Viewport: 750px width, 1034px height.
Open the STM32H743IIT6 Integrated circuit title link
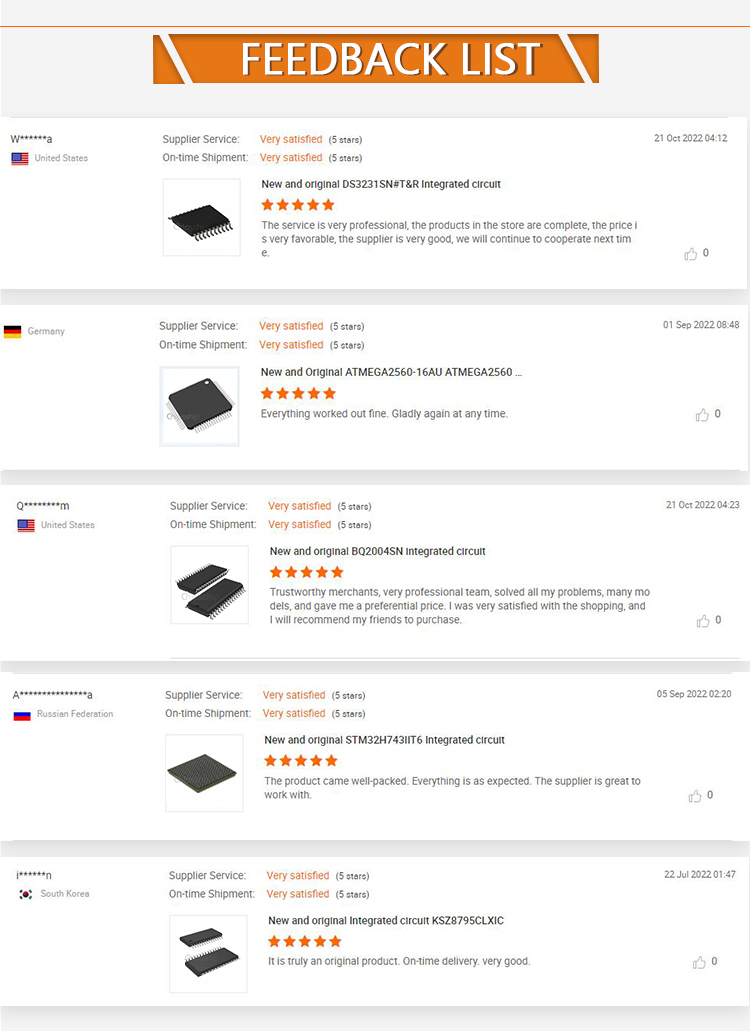[384, 740]
